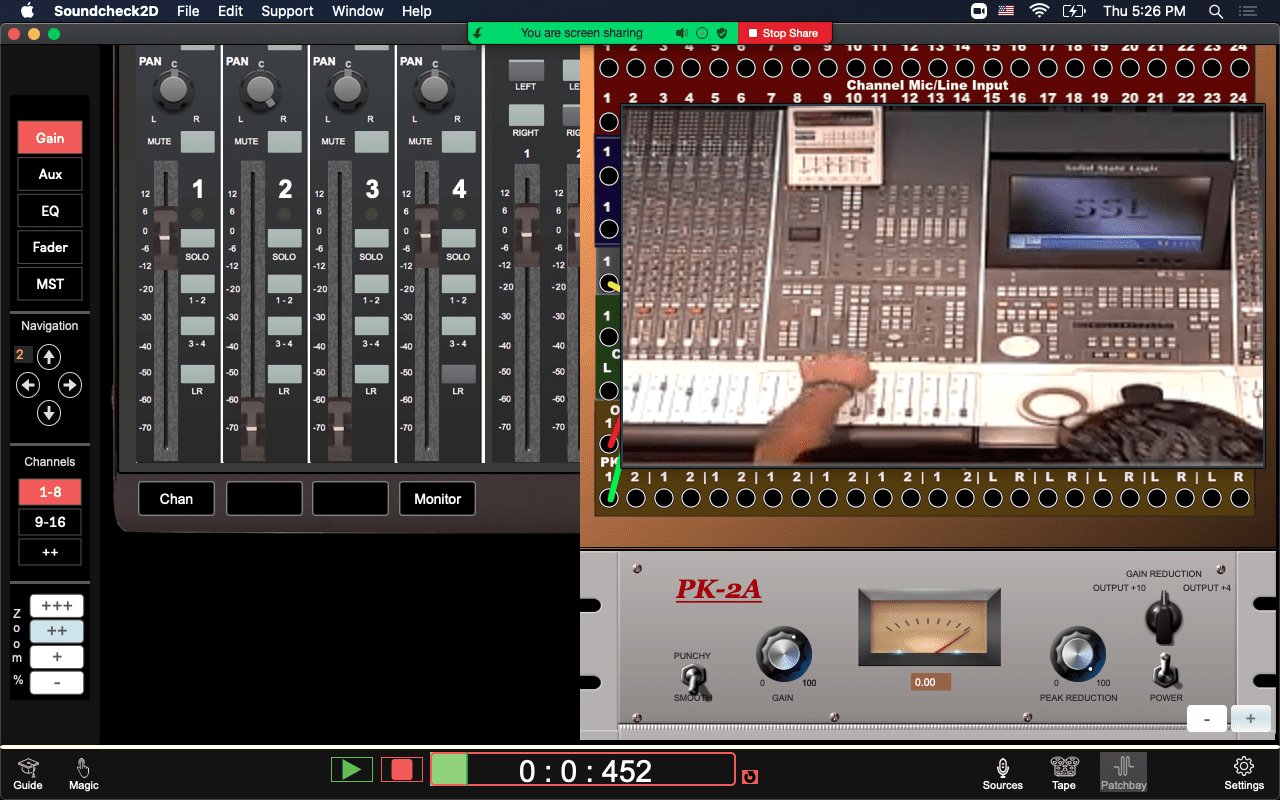Open the Settings panel
The height and width of the screenshot is (800, 1280).
pyautogui.click(x=1244, y=771)
